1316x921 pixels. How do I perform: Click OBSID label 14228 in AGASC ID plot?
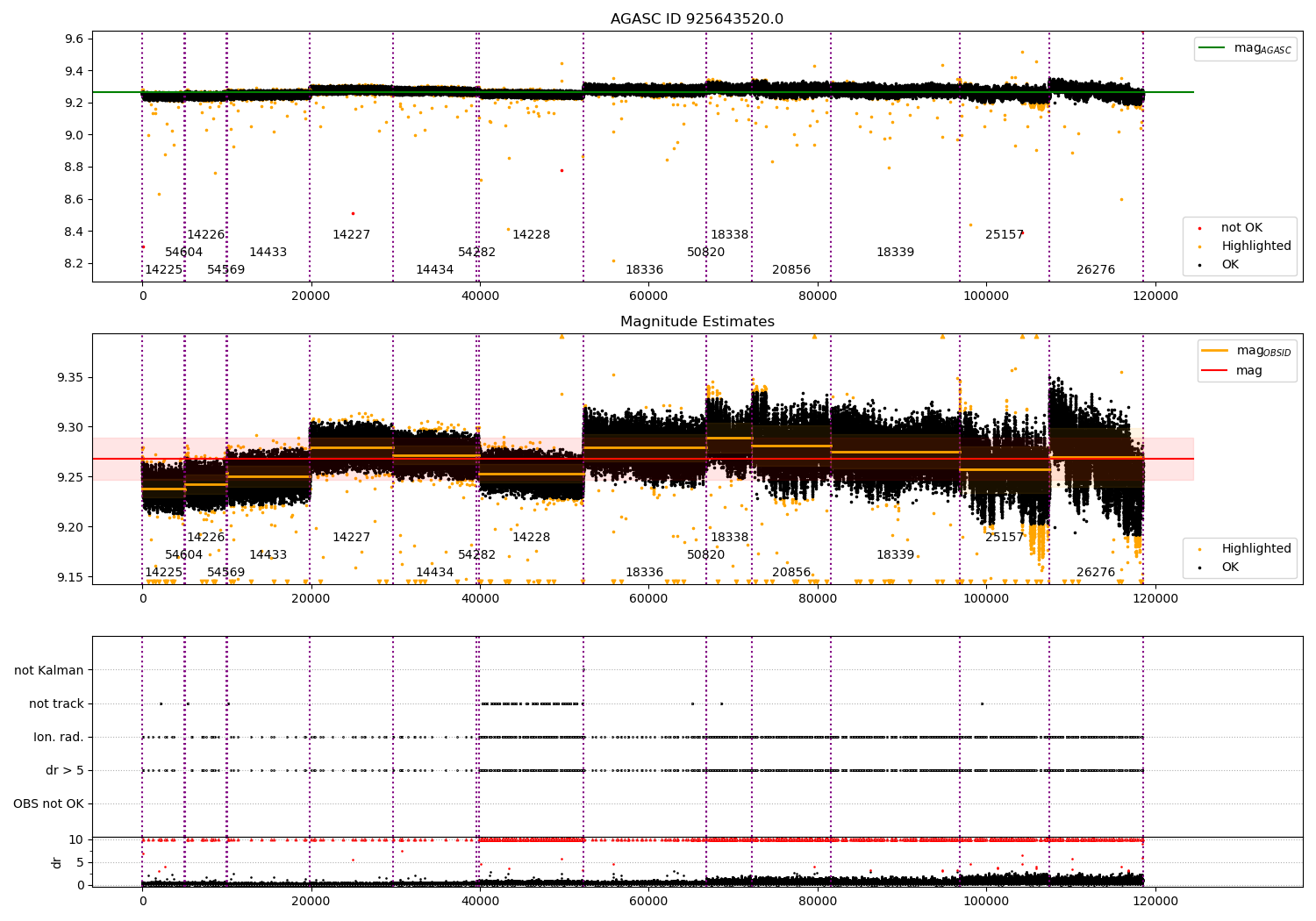(x=532, y=235)
